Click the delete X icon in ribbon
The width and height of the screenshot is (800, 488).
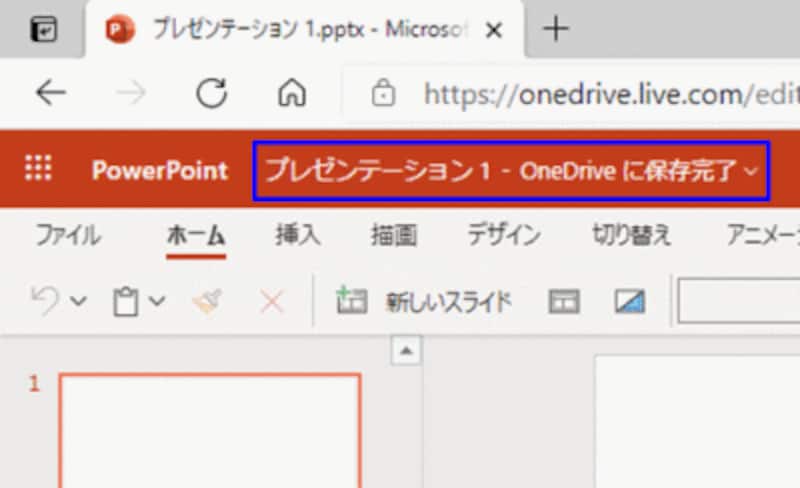tap(271, 302)
